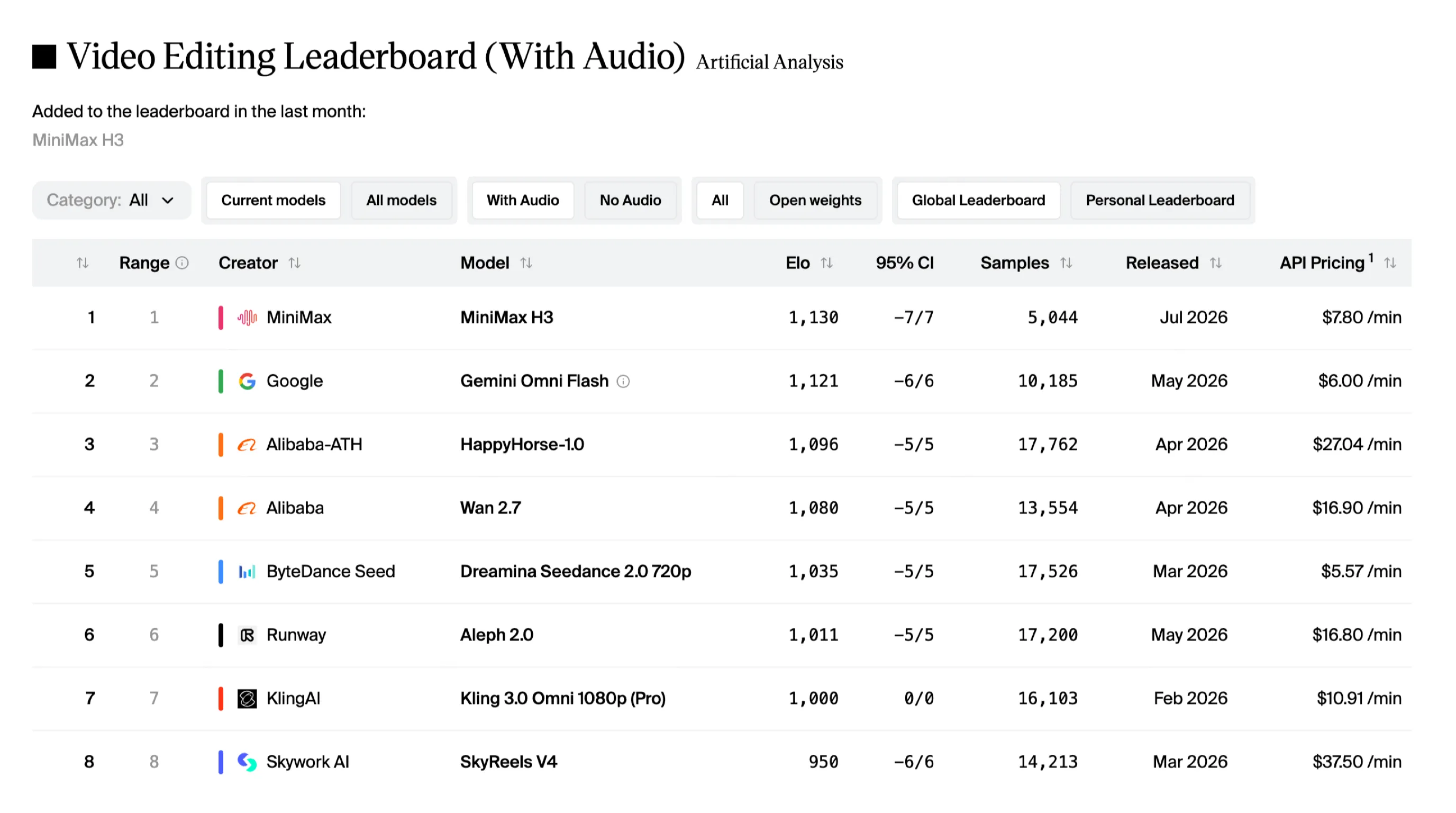Click the KlingAI creator name

point(293,699)
